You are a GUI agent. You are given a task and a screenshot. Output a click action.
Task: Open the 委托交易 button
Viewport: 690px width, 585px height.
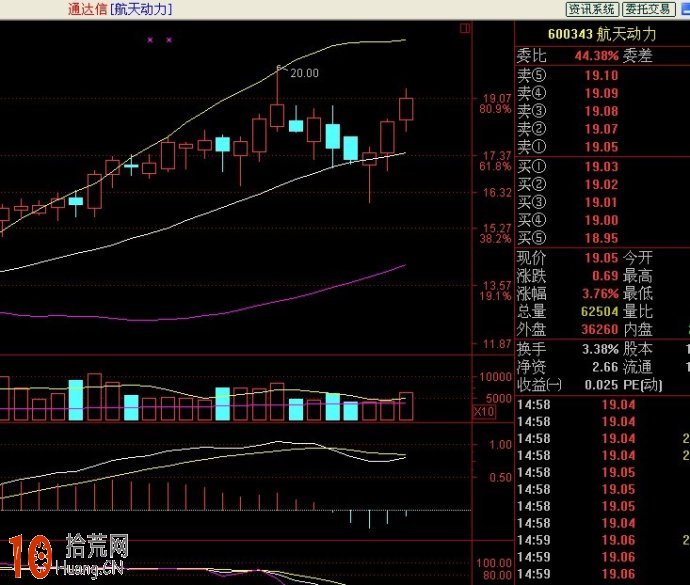click(649, 9)
